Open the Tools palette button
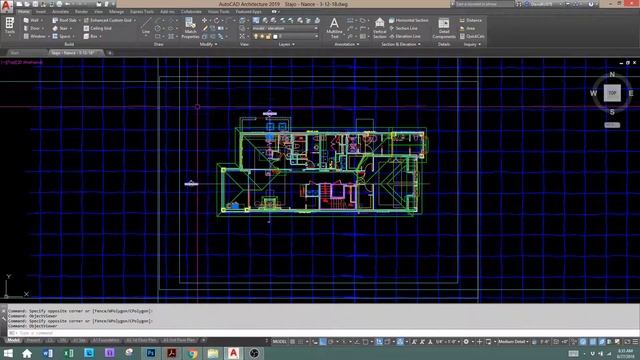Viewport: 640px width, 360px height. [x=9, y=26]
